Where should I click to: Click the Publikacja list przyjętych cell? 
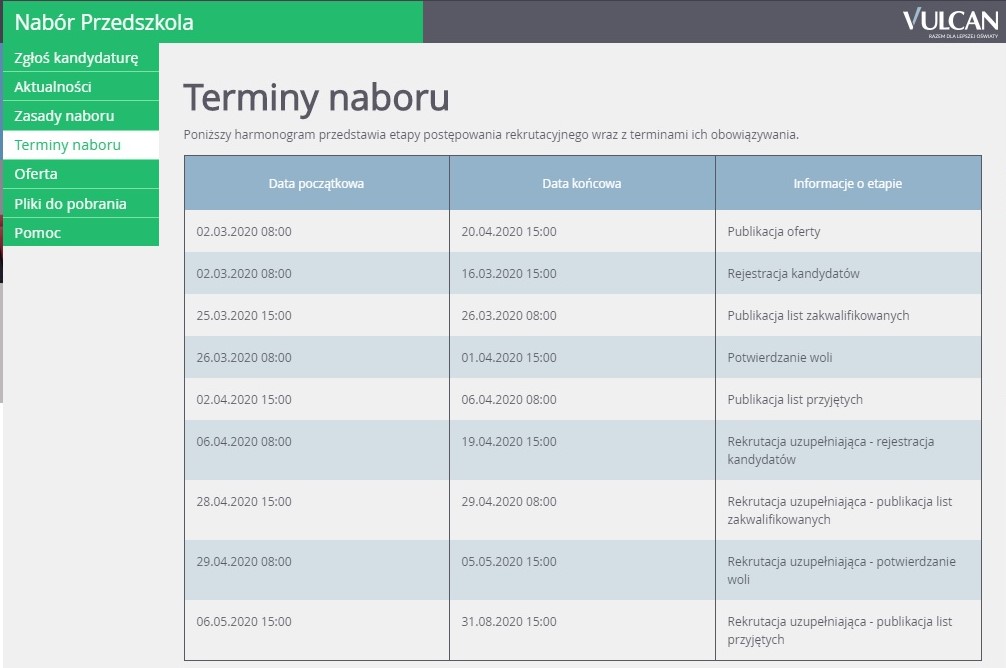[x=795, y=400]
